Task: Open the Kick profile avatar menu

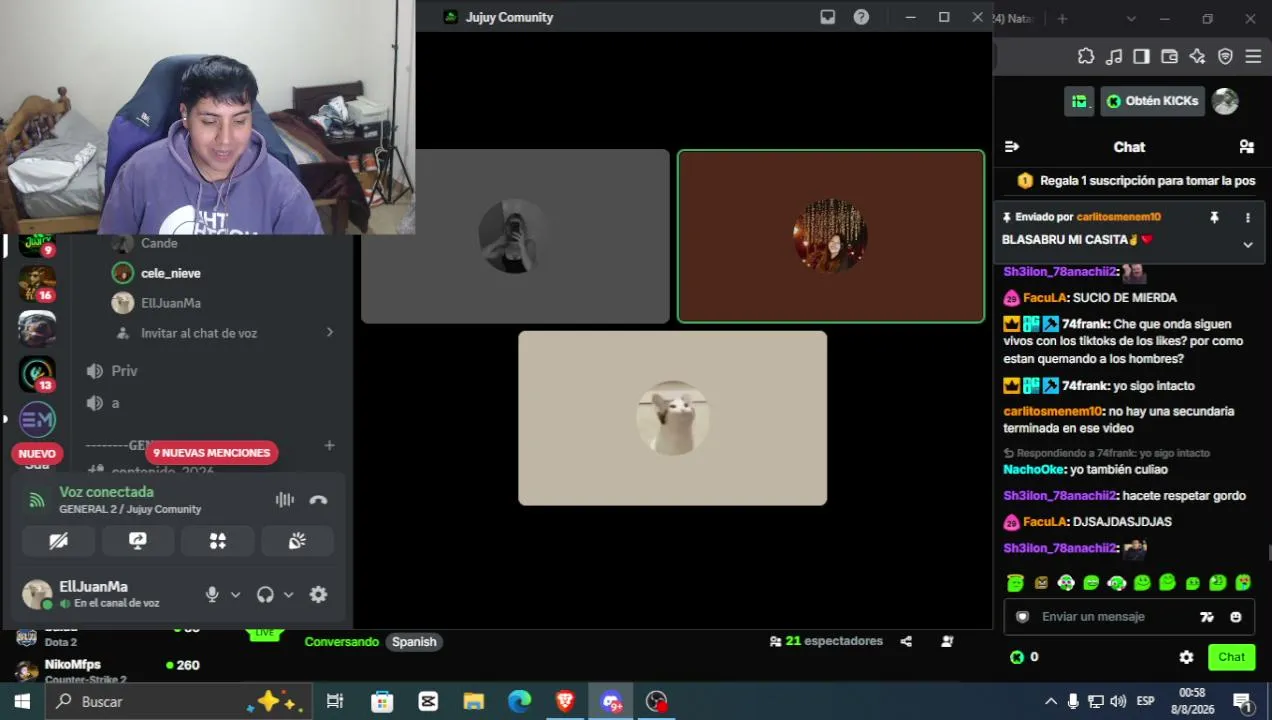Action: (x=1225, y=101)
